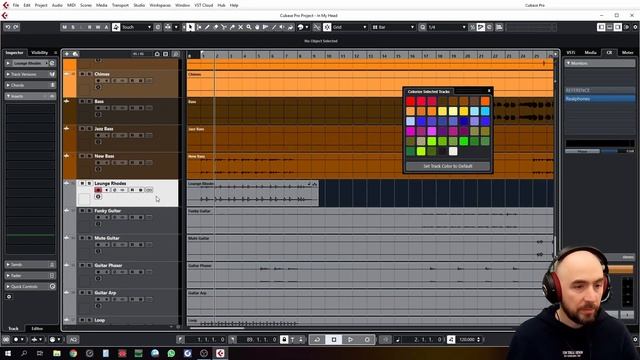Click the Record transport button

pos(367,340)
